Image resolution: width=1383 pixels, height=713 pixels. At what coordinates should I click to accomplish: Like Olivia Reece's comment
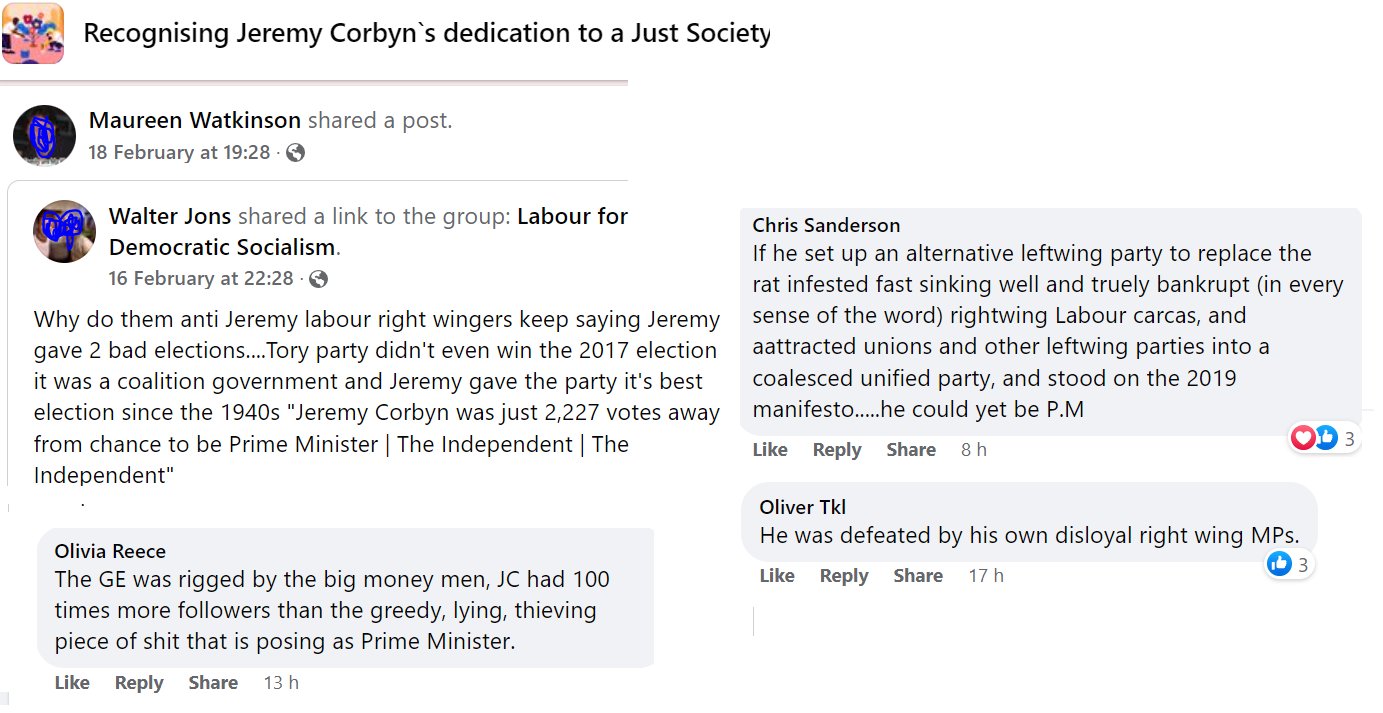click(72, 683)
